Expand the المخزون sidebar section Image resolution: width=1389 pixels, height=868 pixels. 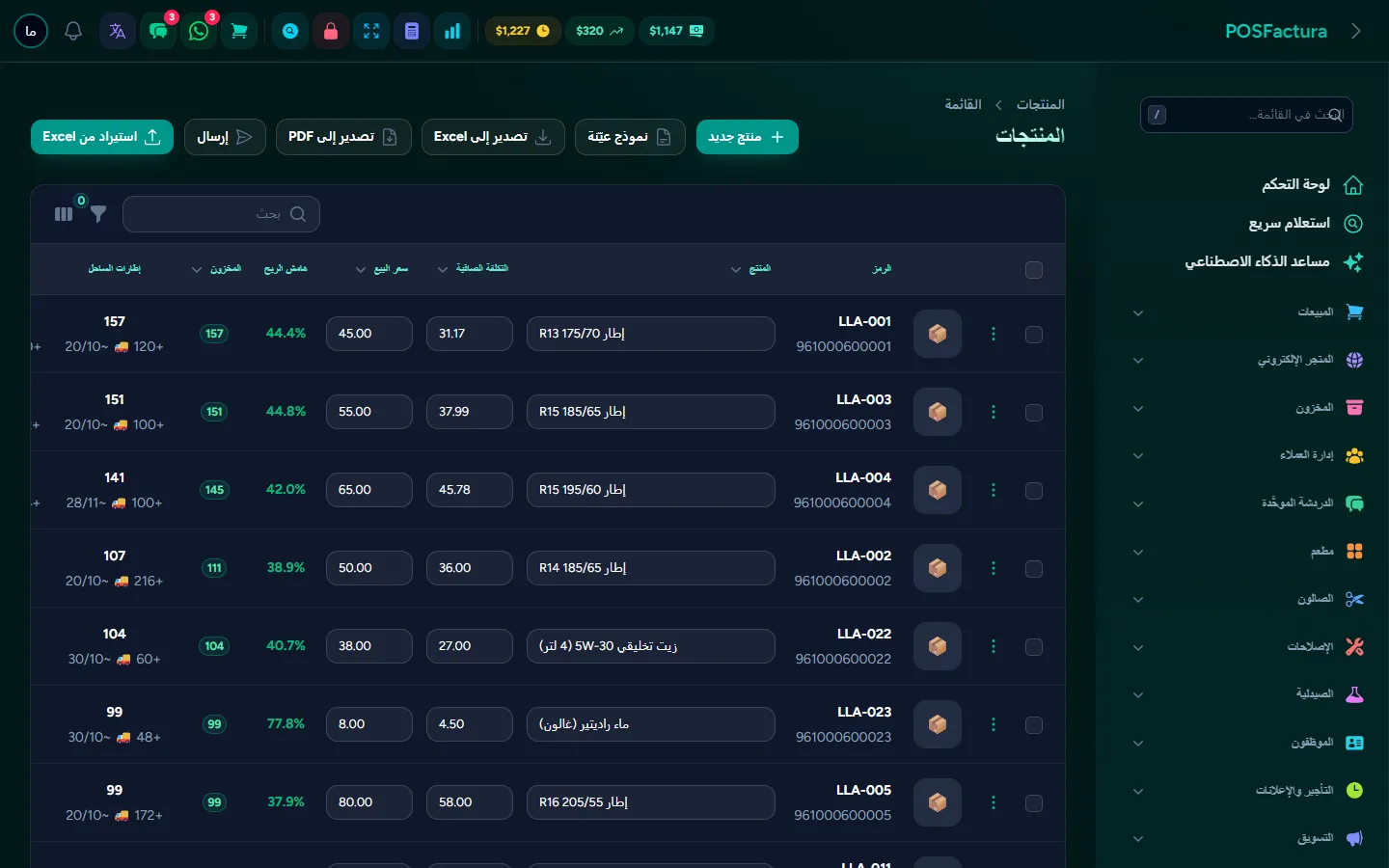(1248, 408)
